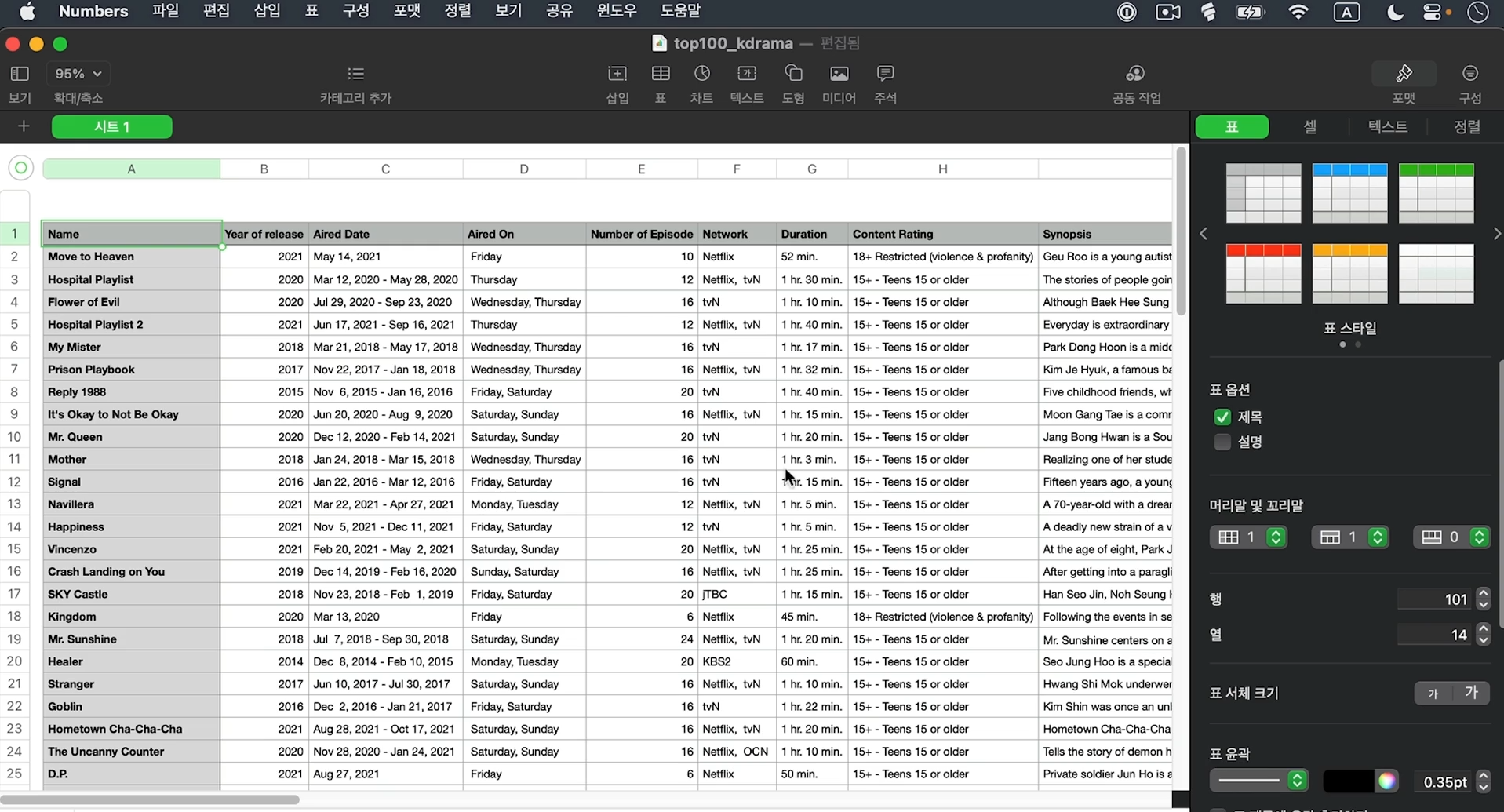Toggle the Format paintbrush inspector
Screen dimensions: 1504x812
pos(1404,74)
